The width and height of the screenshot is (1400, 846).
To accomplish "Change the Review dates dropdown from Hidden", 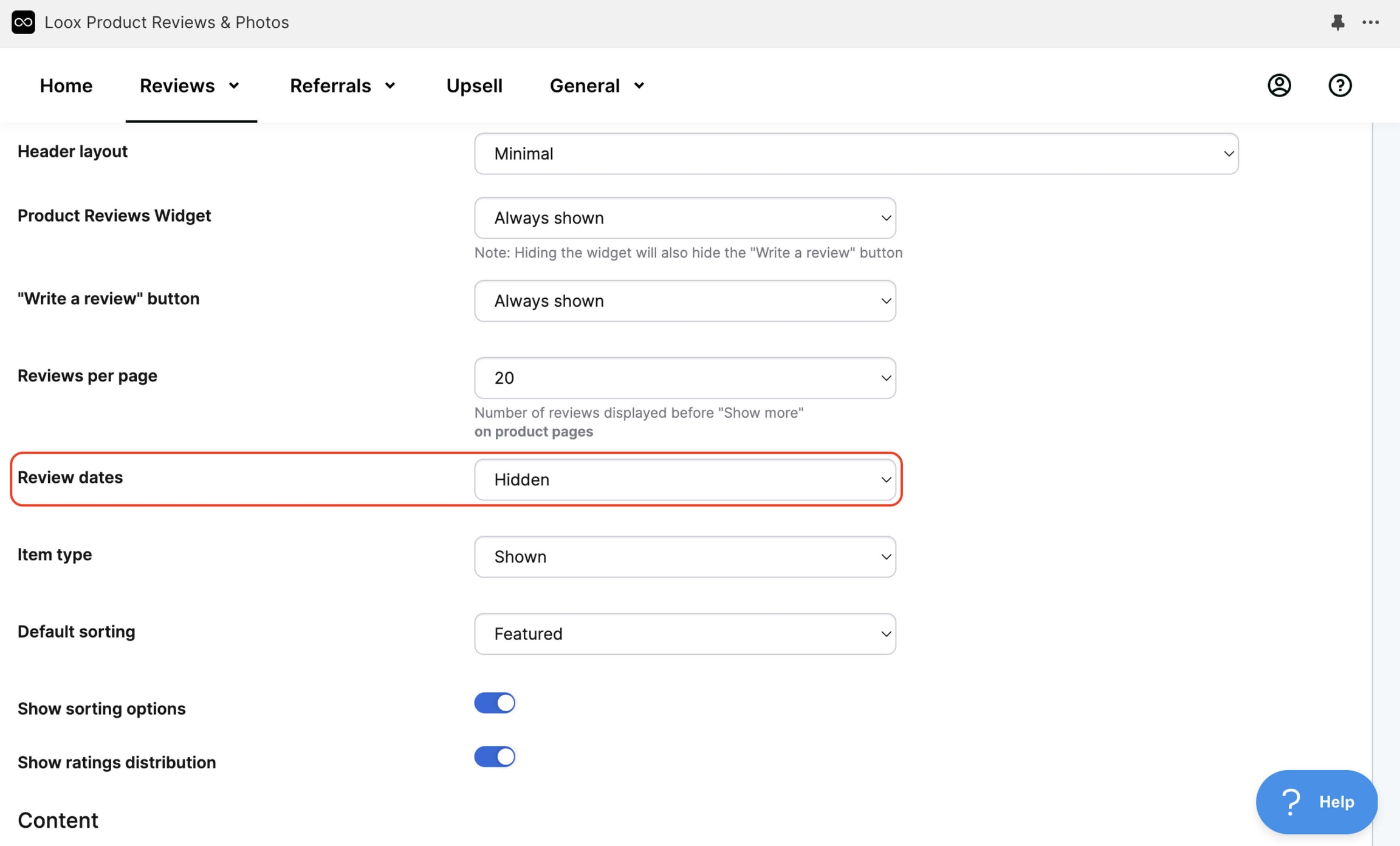I will (x=685, y=479).
